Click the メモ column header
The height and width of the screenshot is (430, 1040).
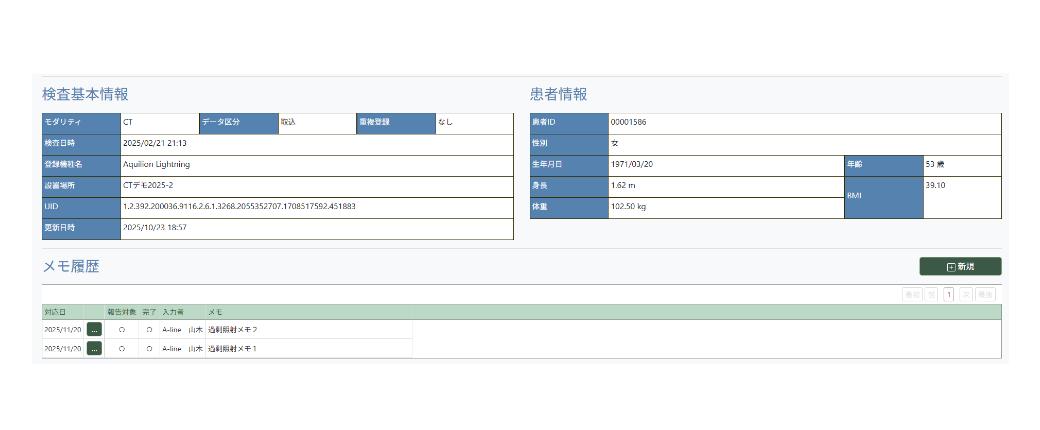pyautogui.click(x=215, y=312)
